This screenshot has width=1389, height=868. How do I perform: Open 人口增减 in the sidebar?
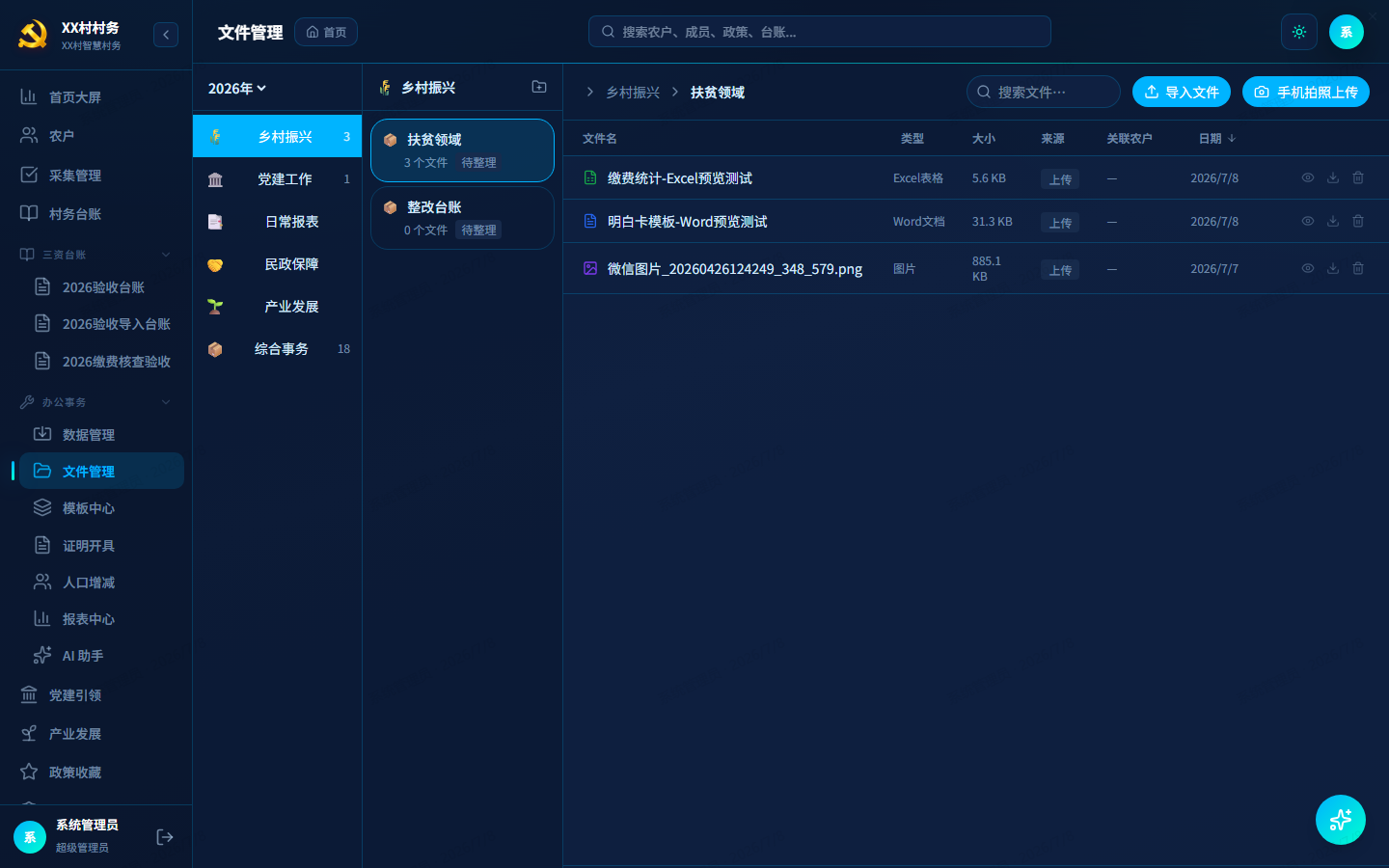(x=102, y=583)
